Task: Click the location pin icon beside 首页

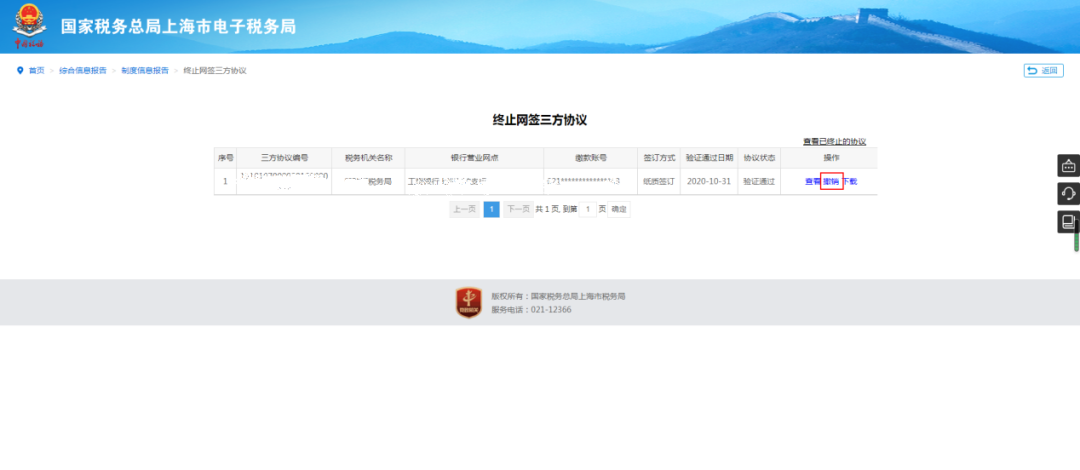Action: [20, 70]
